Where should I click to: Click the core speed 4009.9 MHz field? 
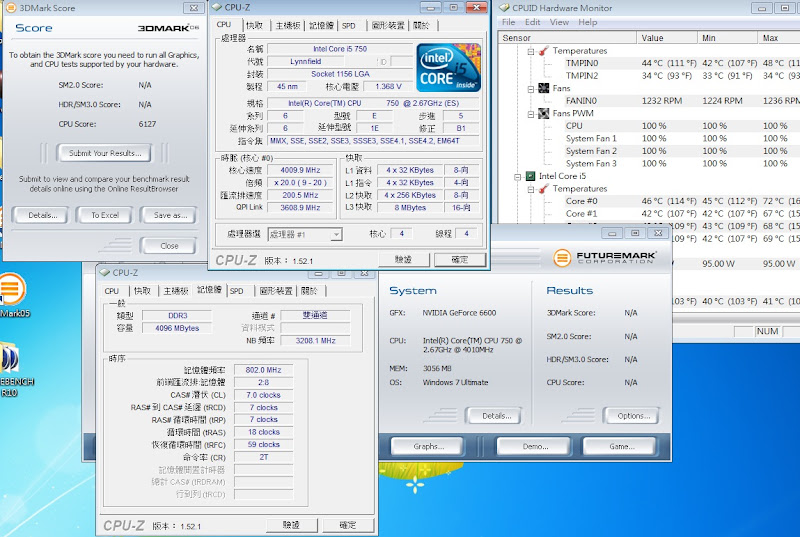[x=301, y=170]
